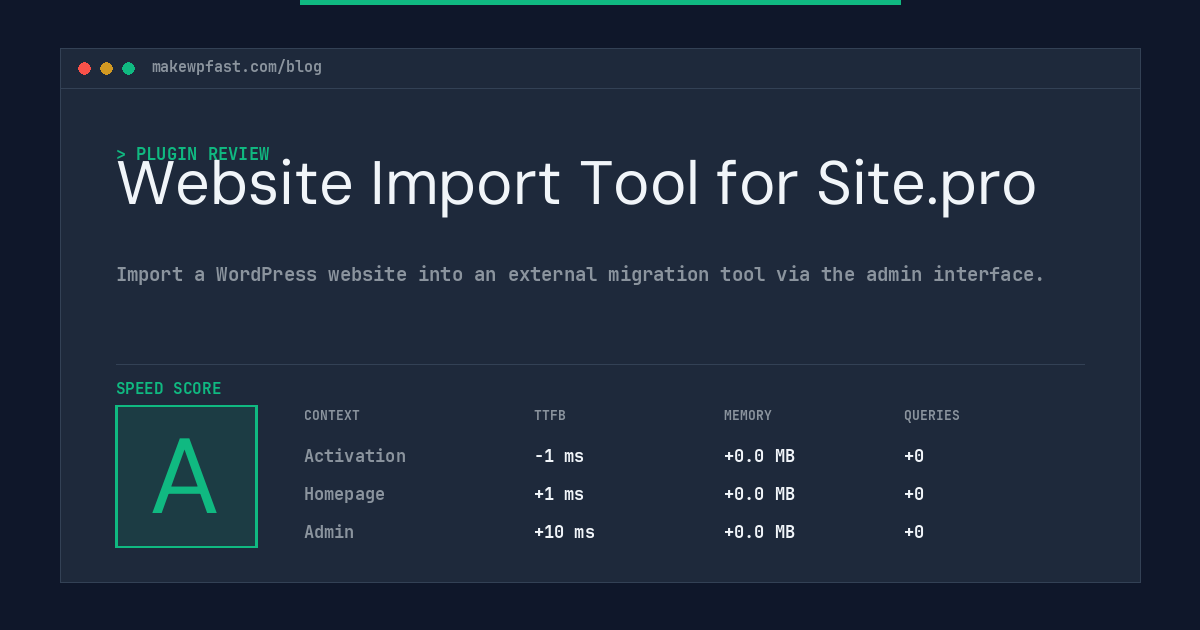Click the QUERIES column header
The height and width of the screenshot is (630, 1200).
932,416
